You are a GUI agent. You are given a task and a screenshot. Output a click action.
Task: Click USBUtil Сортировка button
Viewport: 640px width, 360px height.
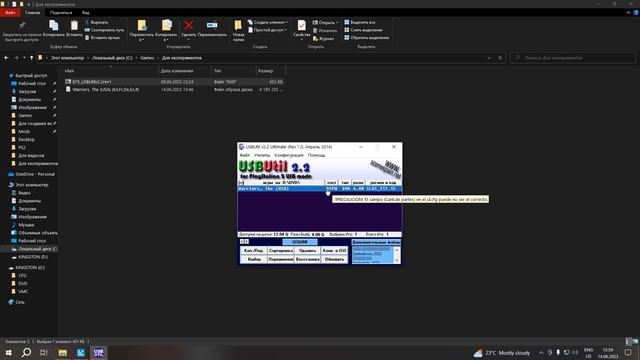(281, 250)
